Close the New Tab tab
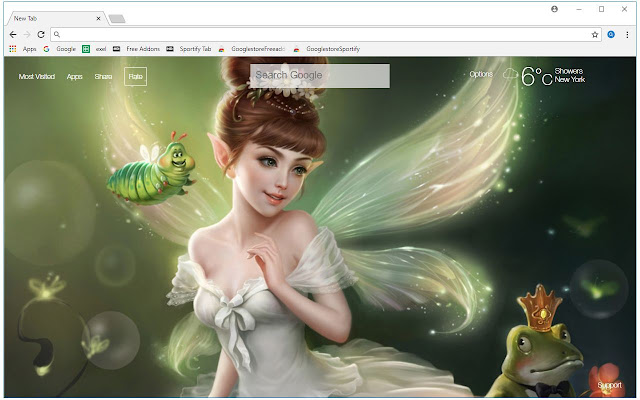 click(x=98, y=18)
